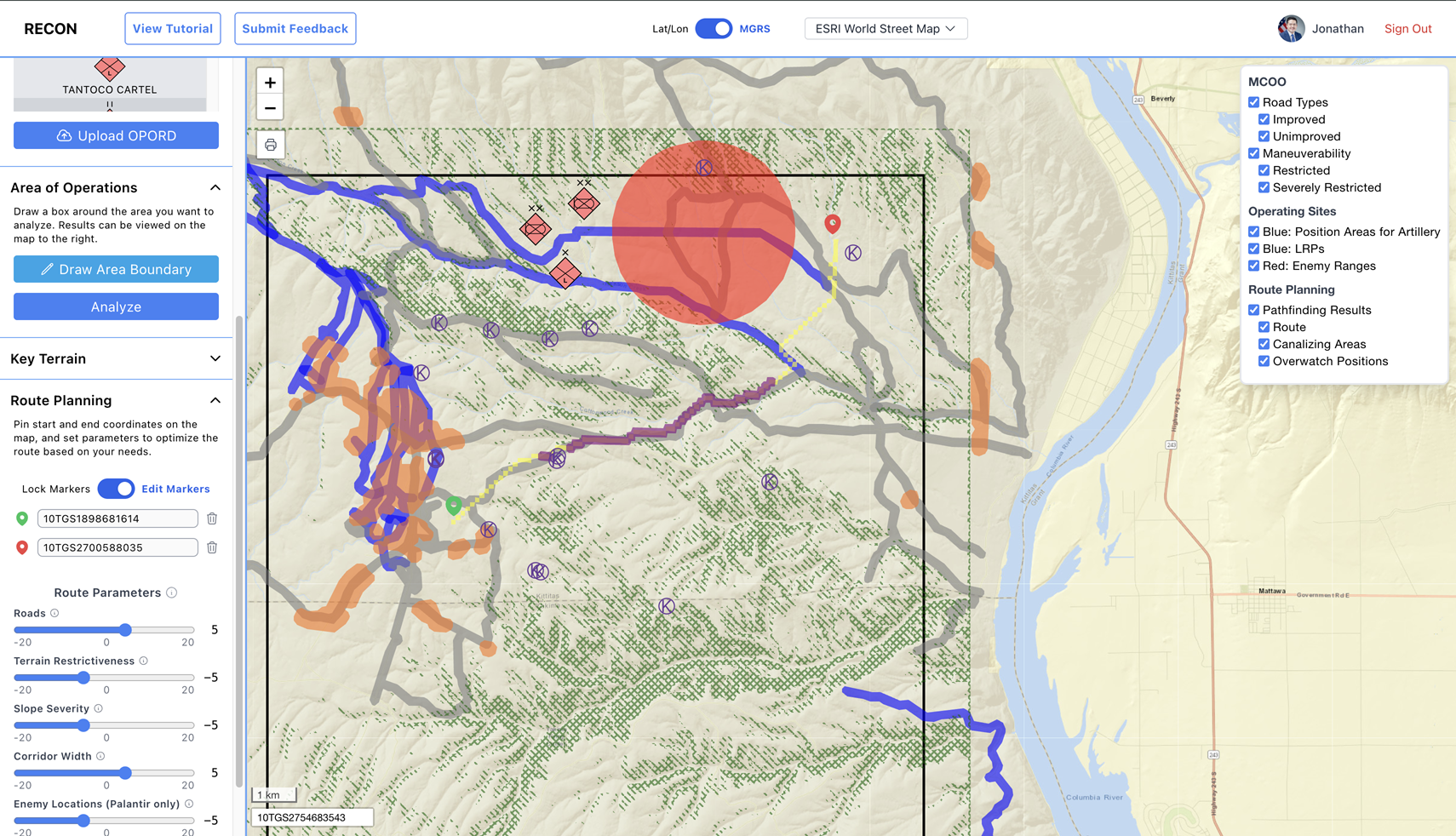Uncheck Canalizing Areas checkbox
The width and height of the screenshot is (1456, 836).
(1264, 344)
